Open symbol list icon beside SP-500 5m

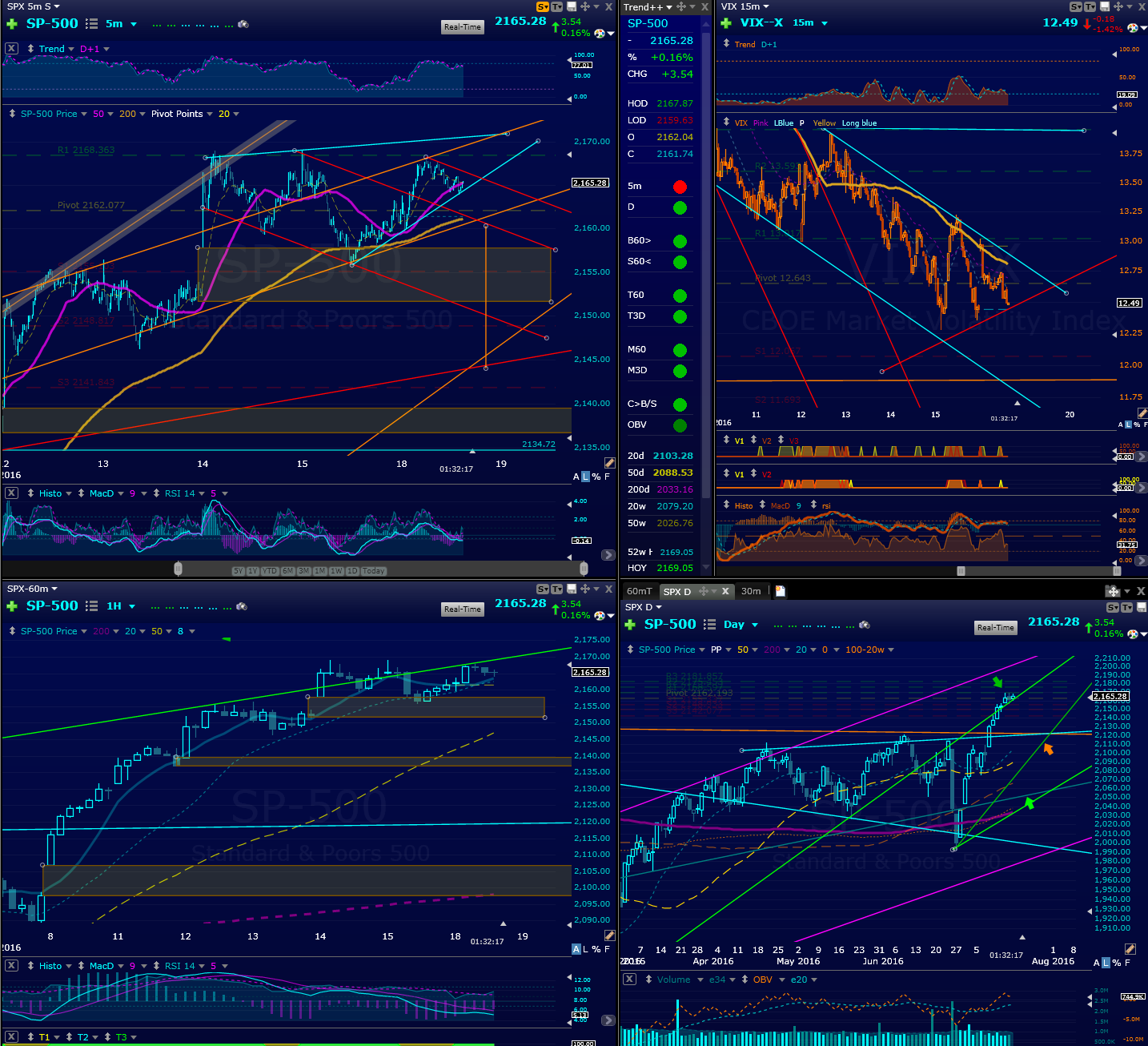pos(92,24)
